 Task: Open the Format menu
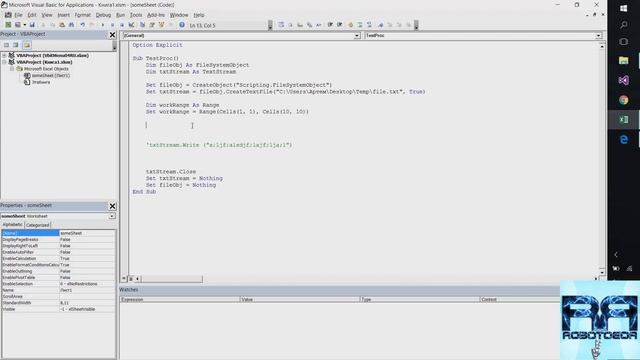coord(82,15)
